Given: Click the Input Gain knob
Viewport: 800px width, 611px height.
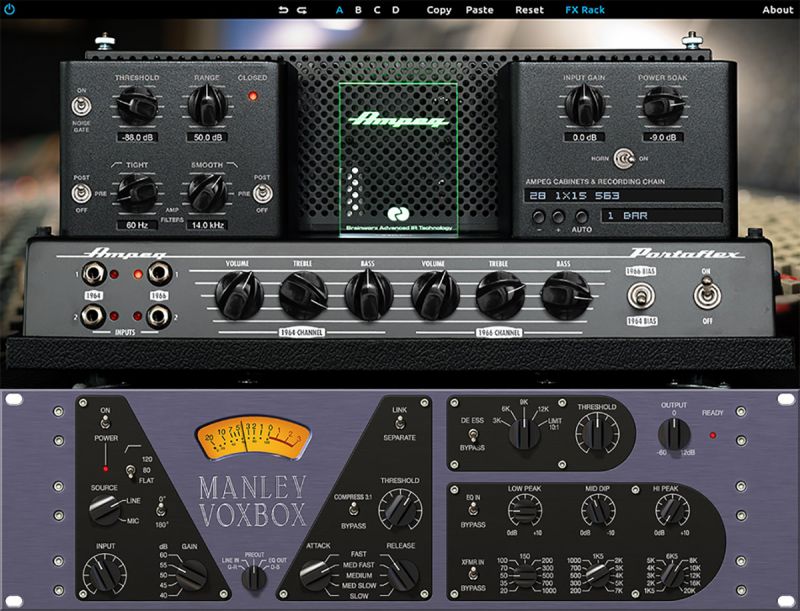Looking at the screenshot, I should tap(585, 106).
